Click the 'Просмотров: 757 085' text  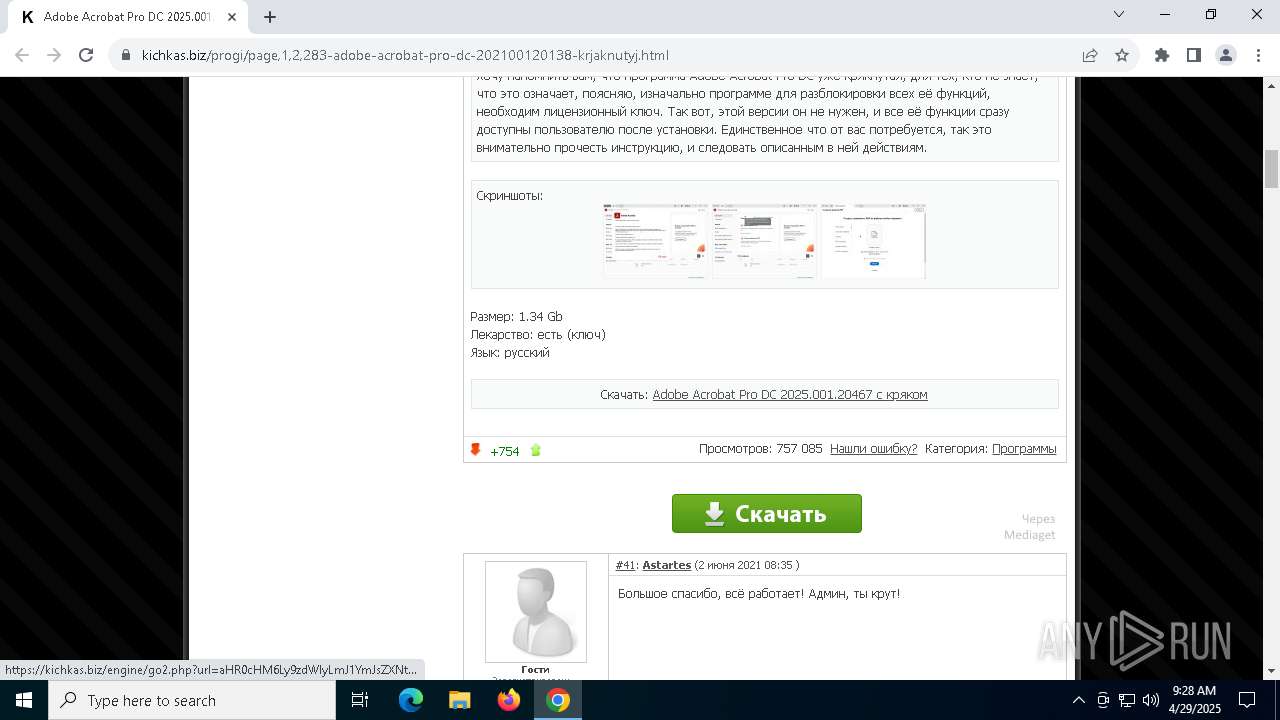pyautogui.click(x=760, y=449)
